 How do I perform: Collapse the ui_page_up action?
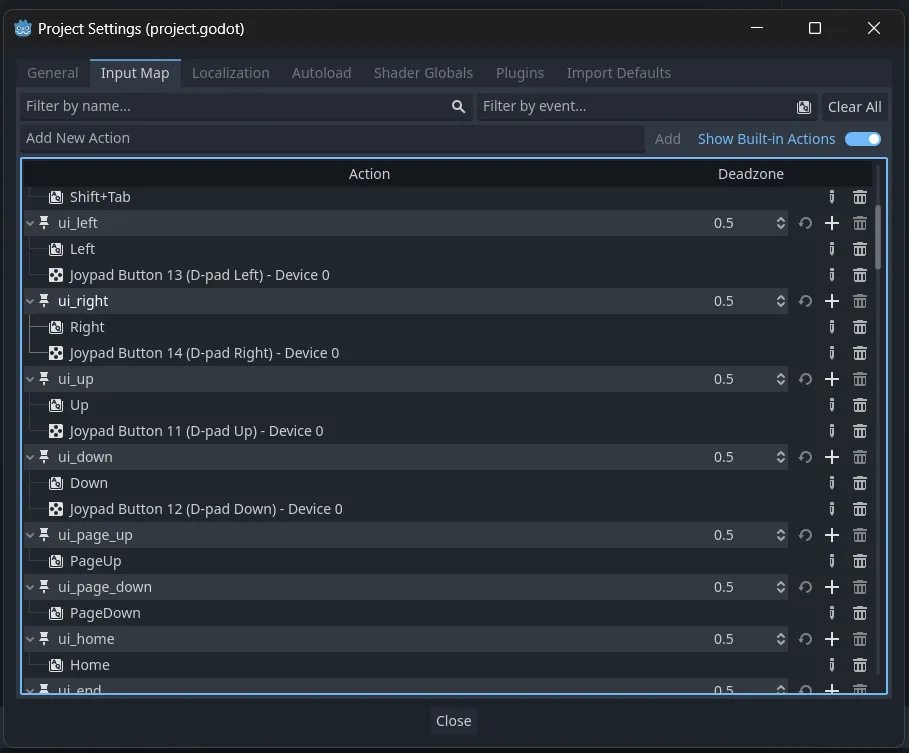30,535
